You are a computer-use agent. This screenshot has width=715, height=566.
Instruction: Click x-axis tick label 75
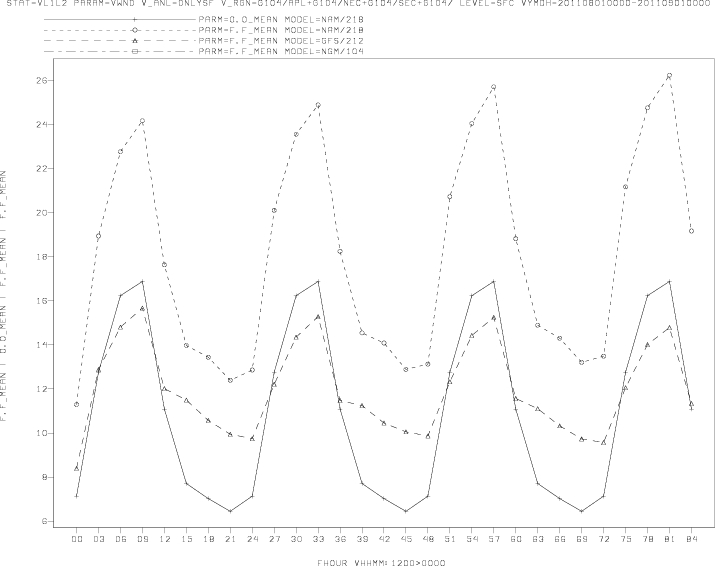pos(626,539)
